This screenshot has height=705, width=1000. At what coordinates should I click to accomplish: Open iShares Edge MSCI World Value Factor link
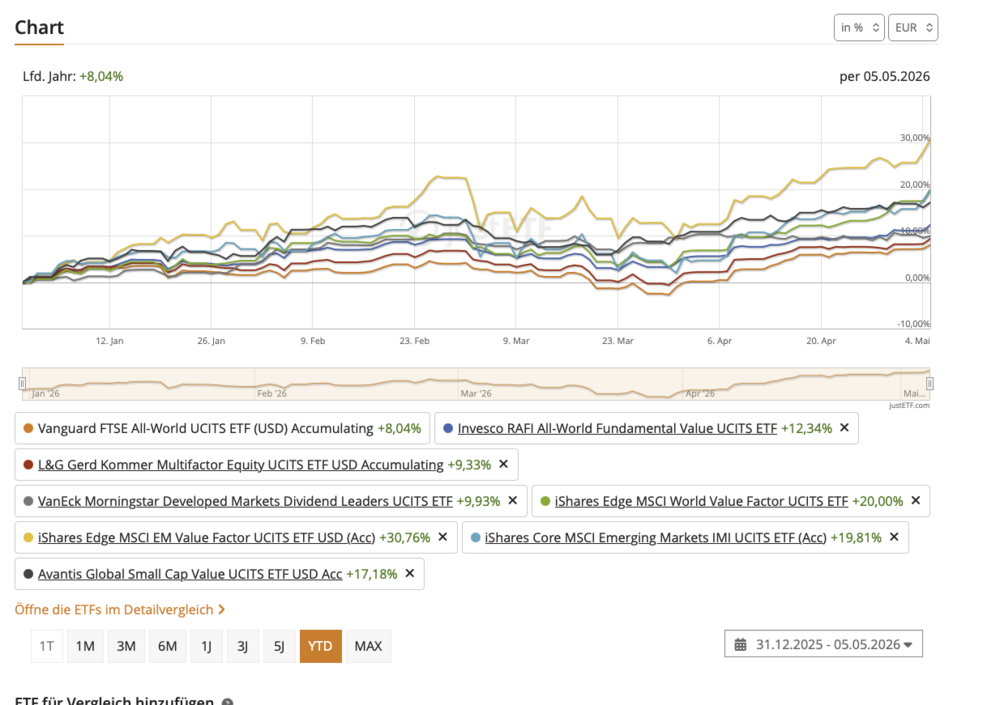[702, 501]
